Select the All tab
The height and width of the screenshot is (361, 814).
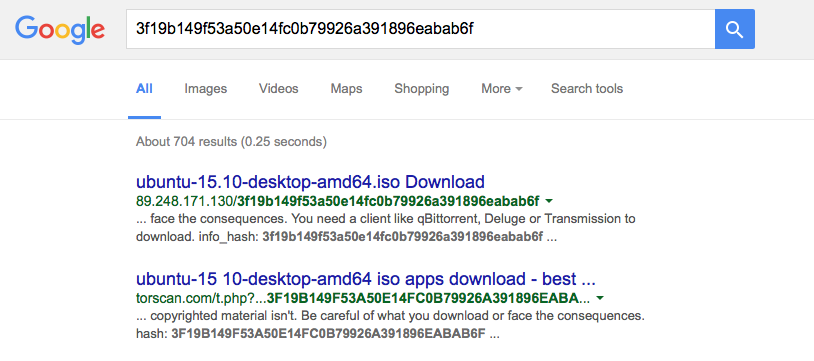144,89
